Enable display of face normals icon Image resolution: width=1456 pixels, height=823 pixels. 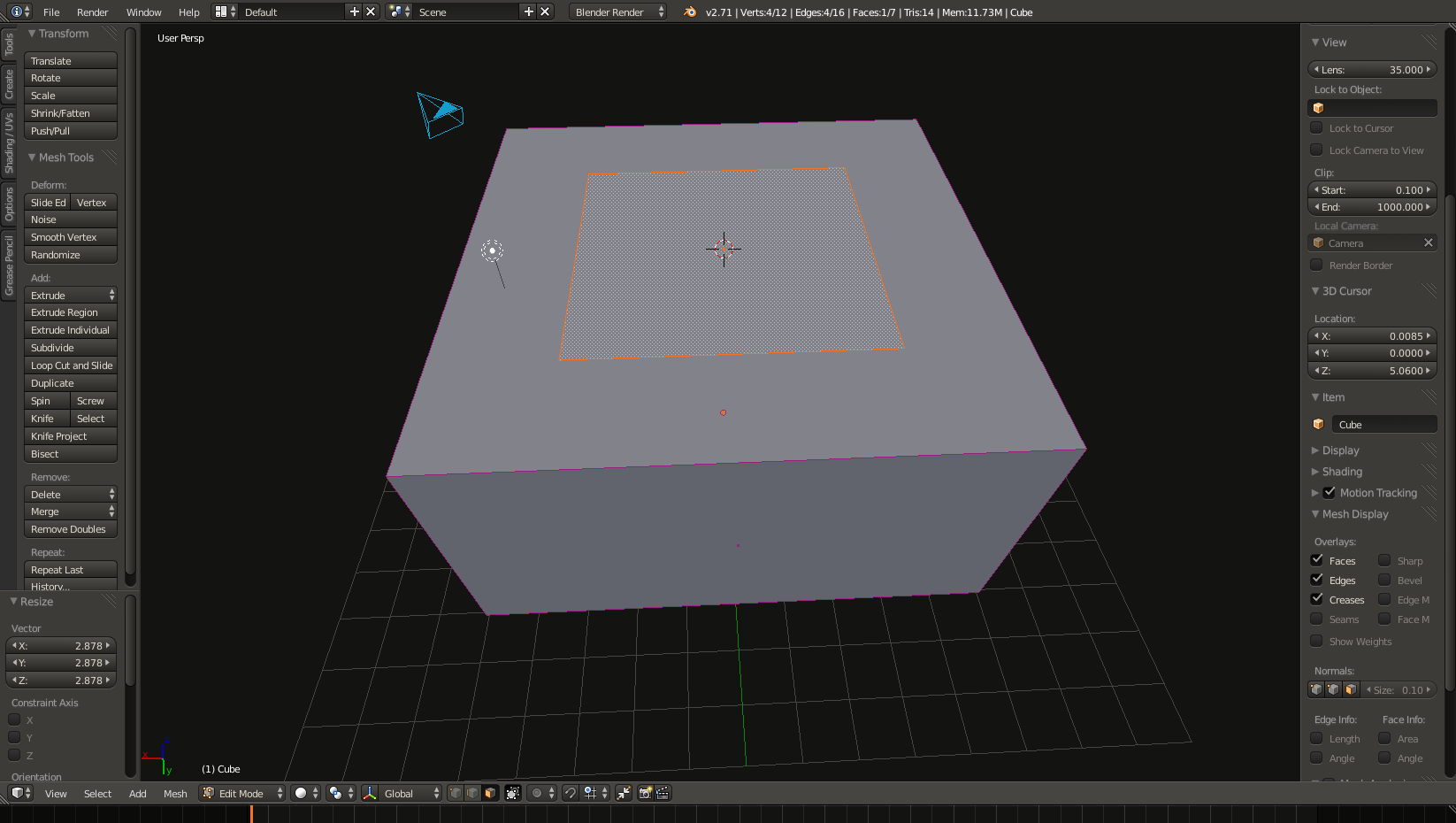point(1351,689)
